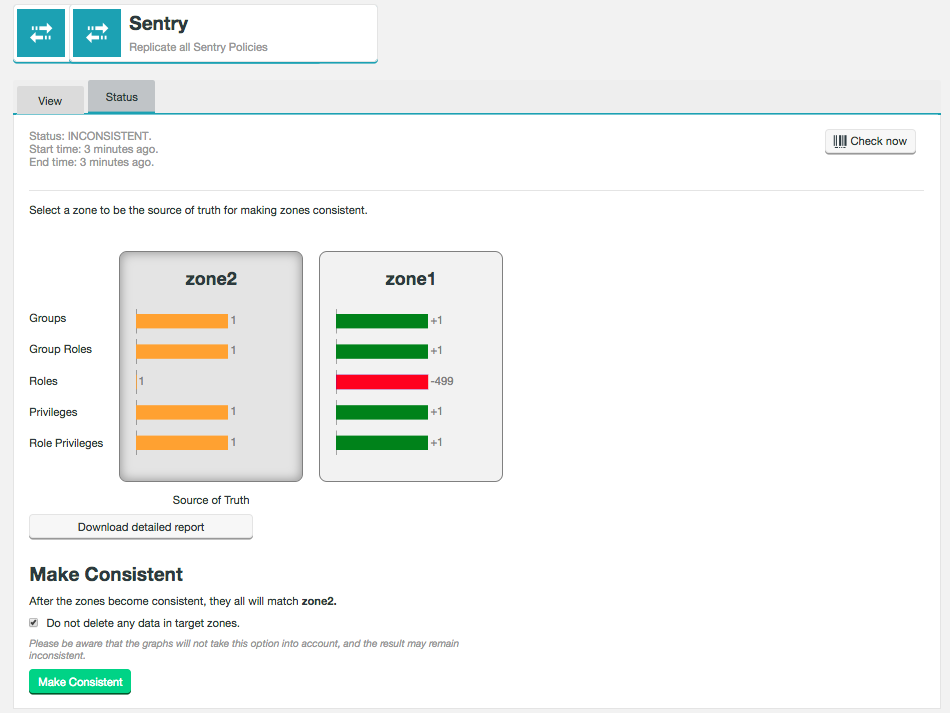Click the 'Status: INCONSISTENT.' text
This screenshot has height=713, width=950.
pyautogui.click(x=90, y=136)
